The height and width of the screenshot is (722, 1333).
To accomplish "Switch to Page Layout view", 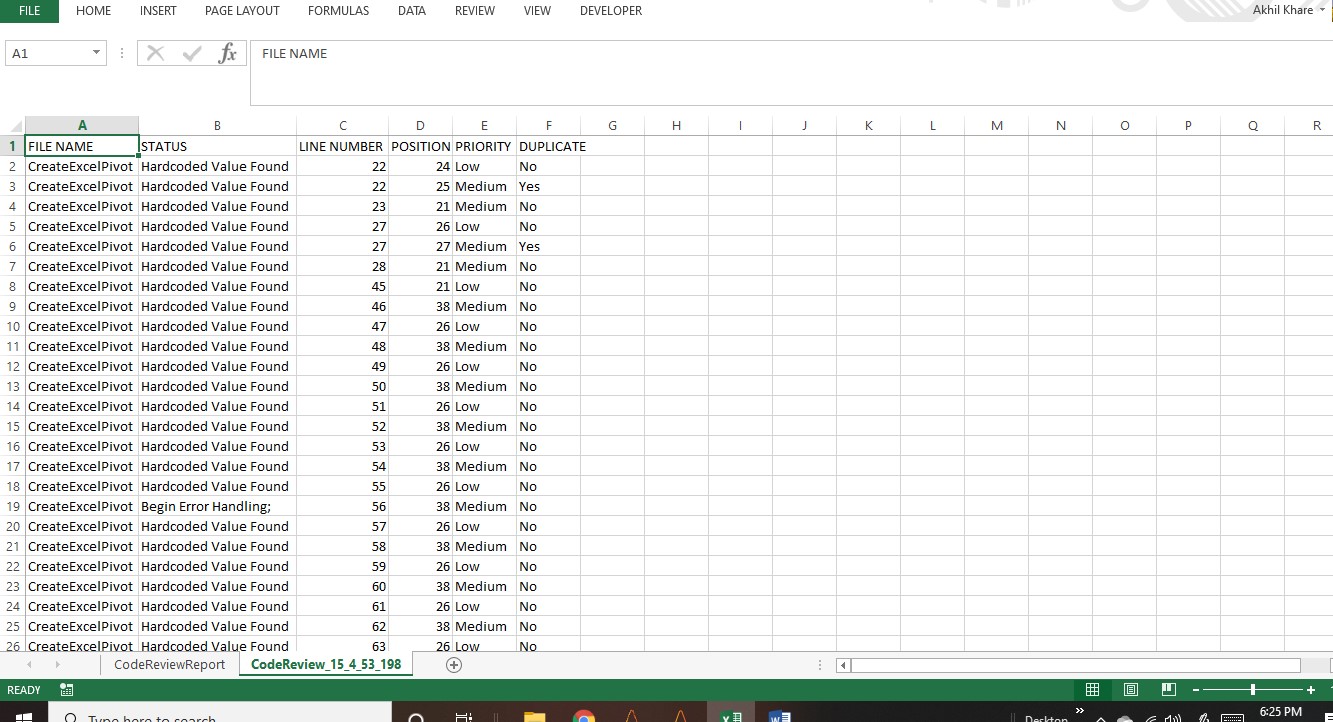I will (x=1131, y=690).
